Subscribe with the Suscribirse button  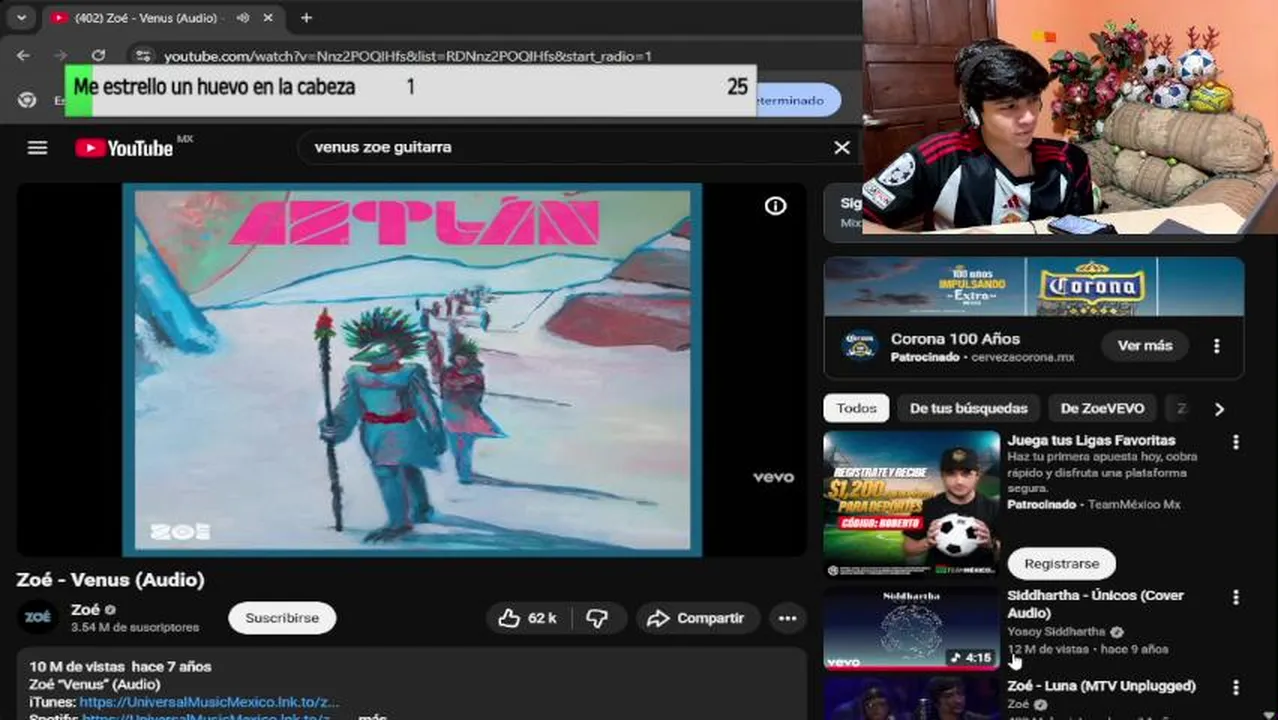[x=282, y=618]
